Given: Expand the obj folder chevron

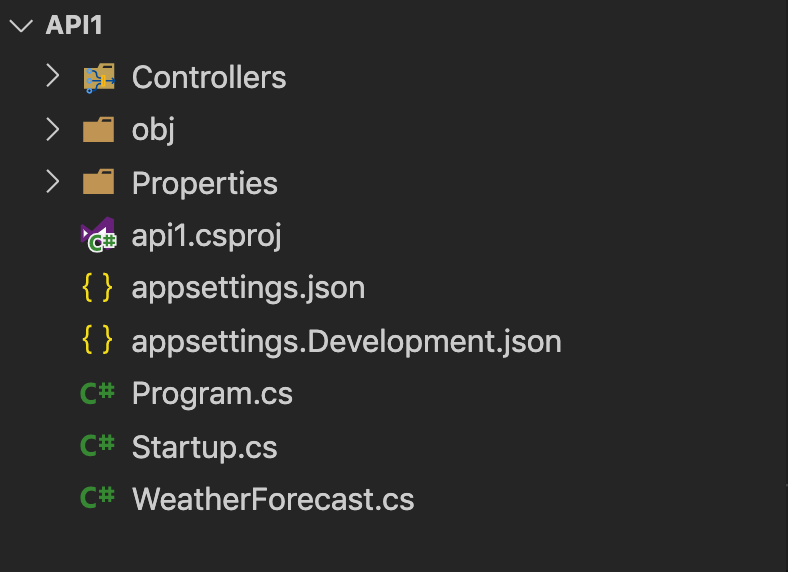Looking at the screenshot, I should tap(53, 130).
